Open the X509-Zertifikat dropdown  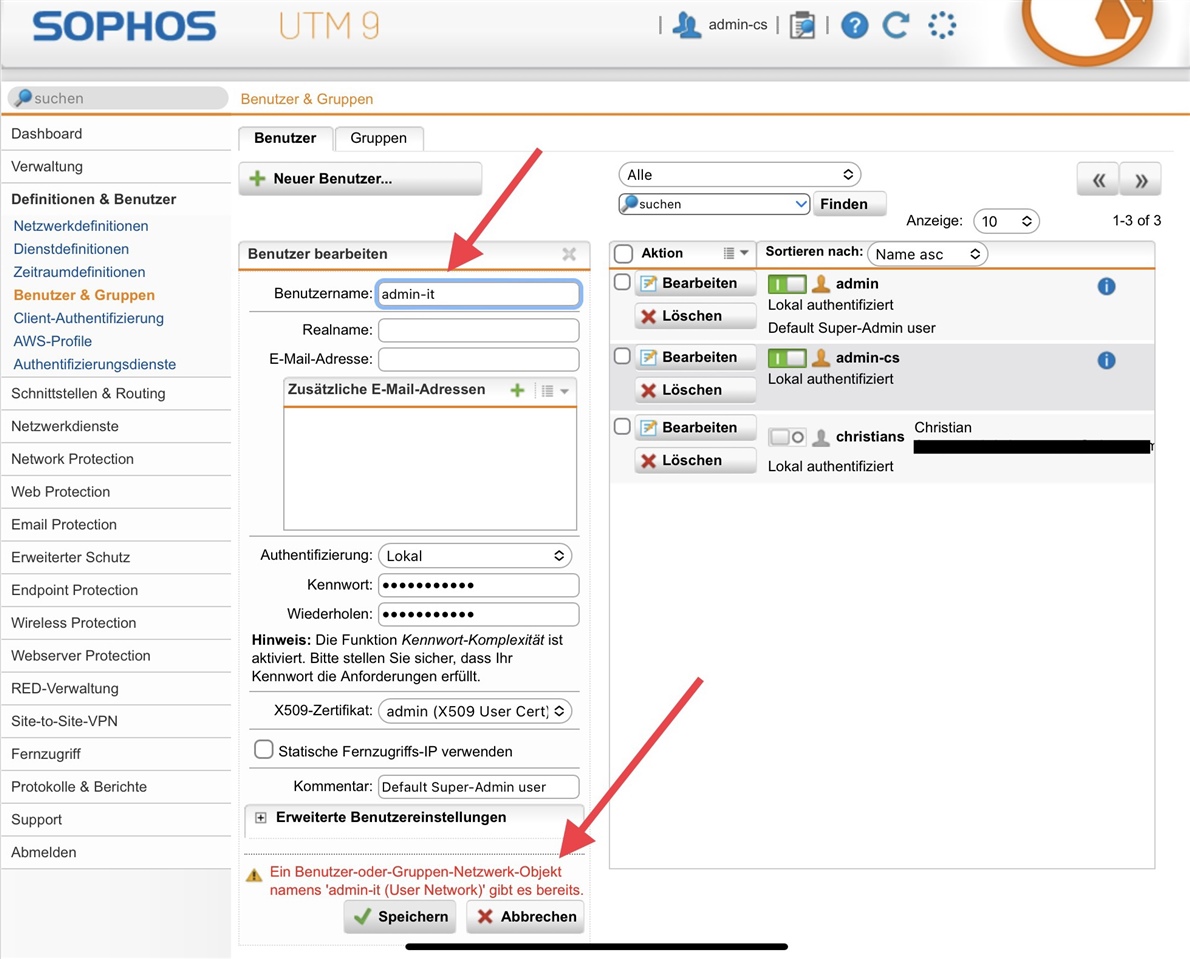pos(474,711)
